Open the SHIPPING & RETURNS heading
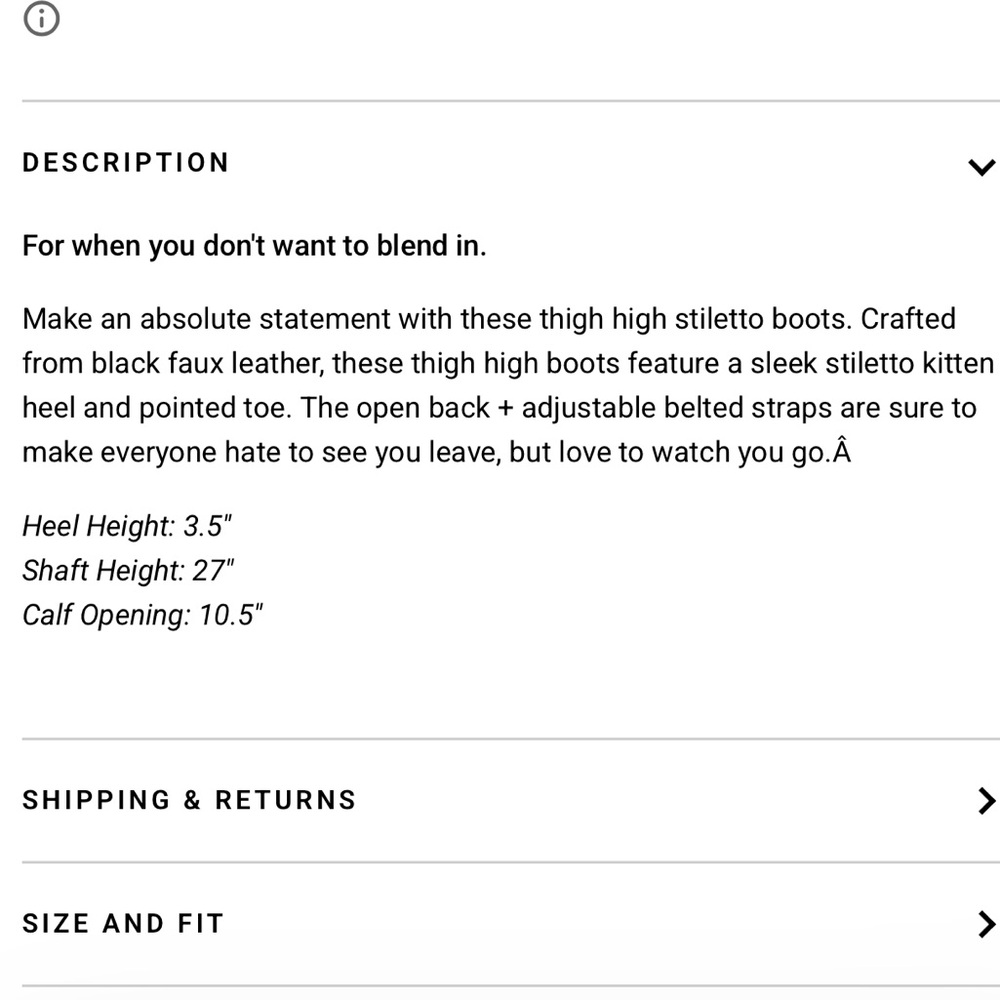 [189, 800]
